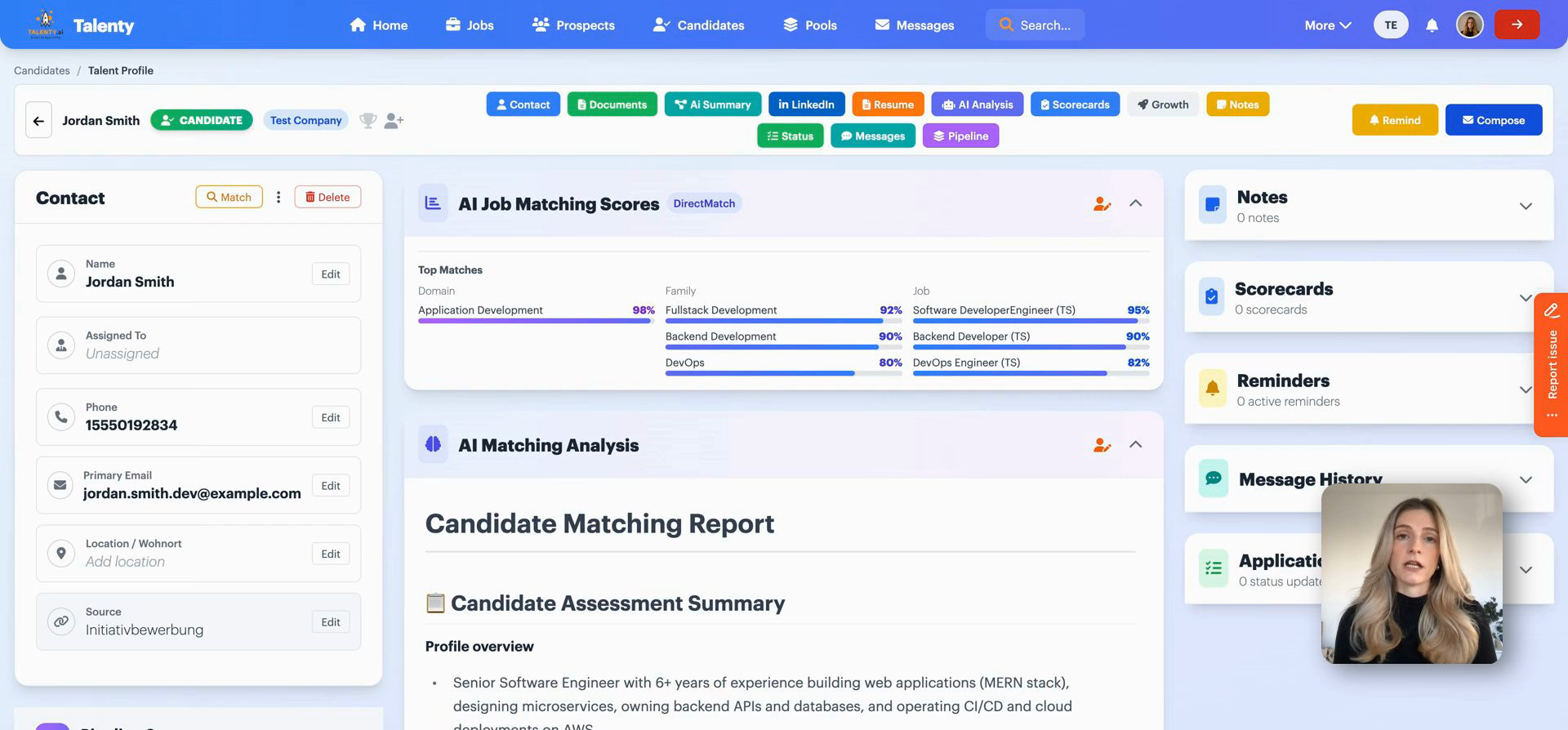
Task: Click the link icon in Source row
Action: (x=61, y=621)
